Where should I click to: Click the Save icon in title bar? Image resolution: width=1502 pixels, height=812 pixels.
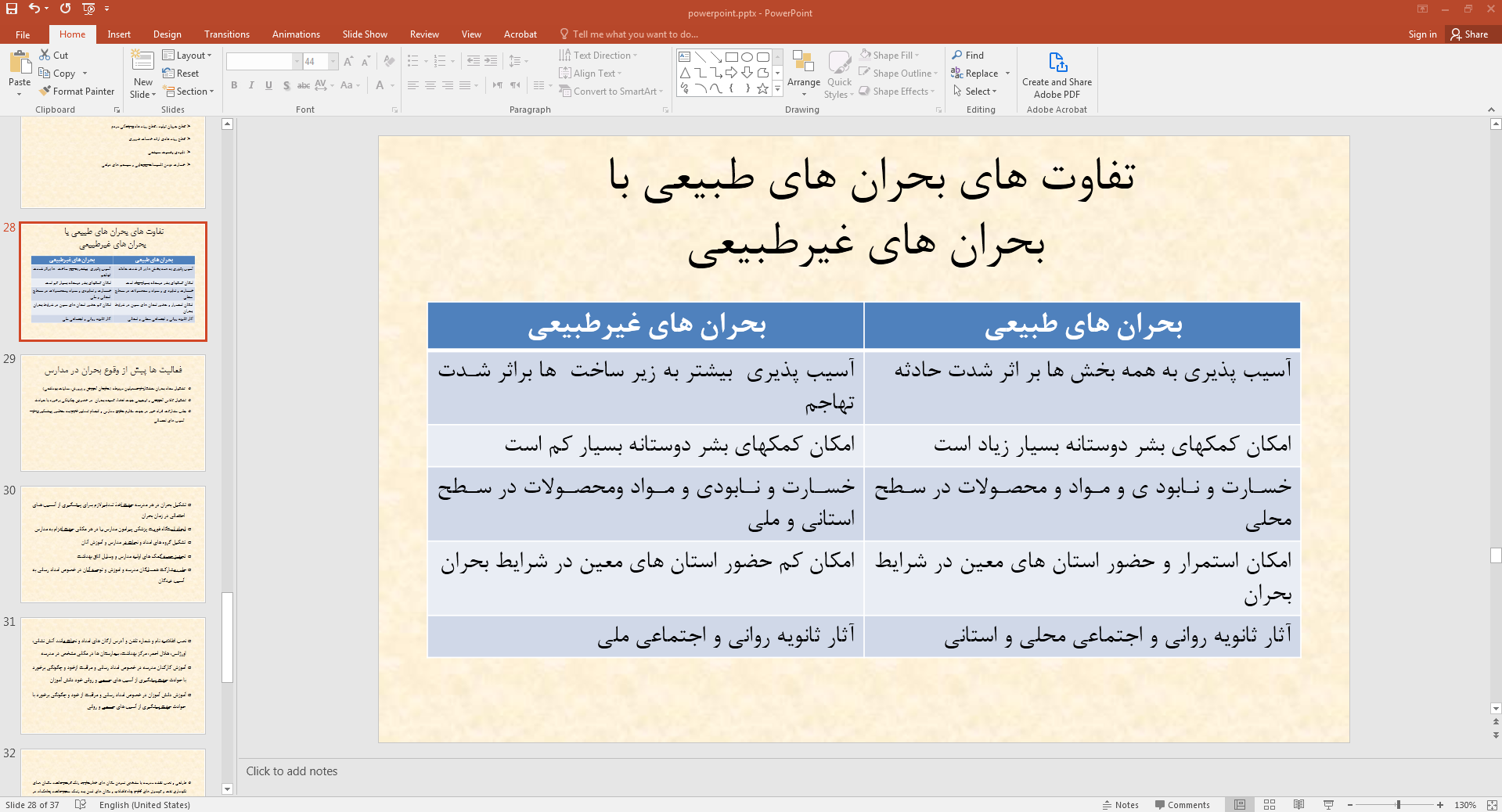click(12, 9)
